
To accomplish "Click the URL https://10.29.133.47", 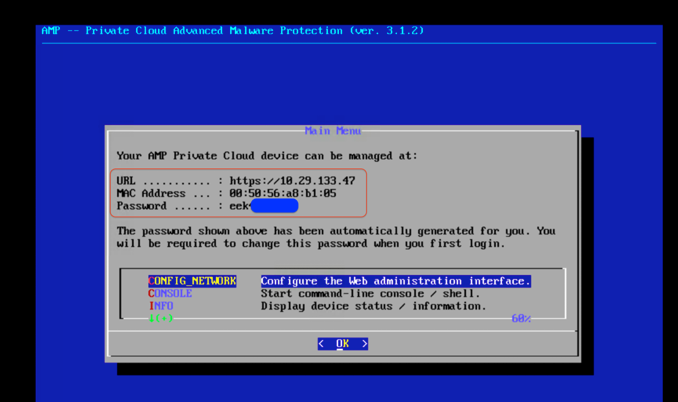I will click(292, 181).
